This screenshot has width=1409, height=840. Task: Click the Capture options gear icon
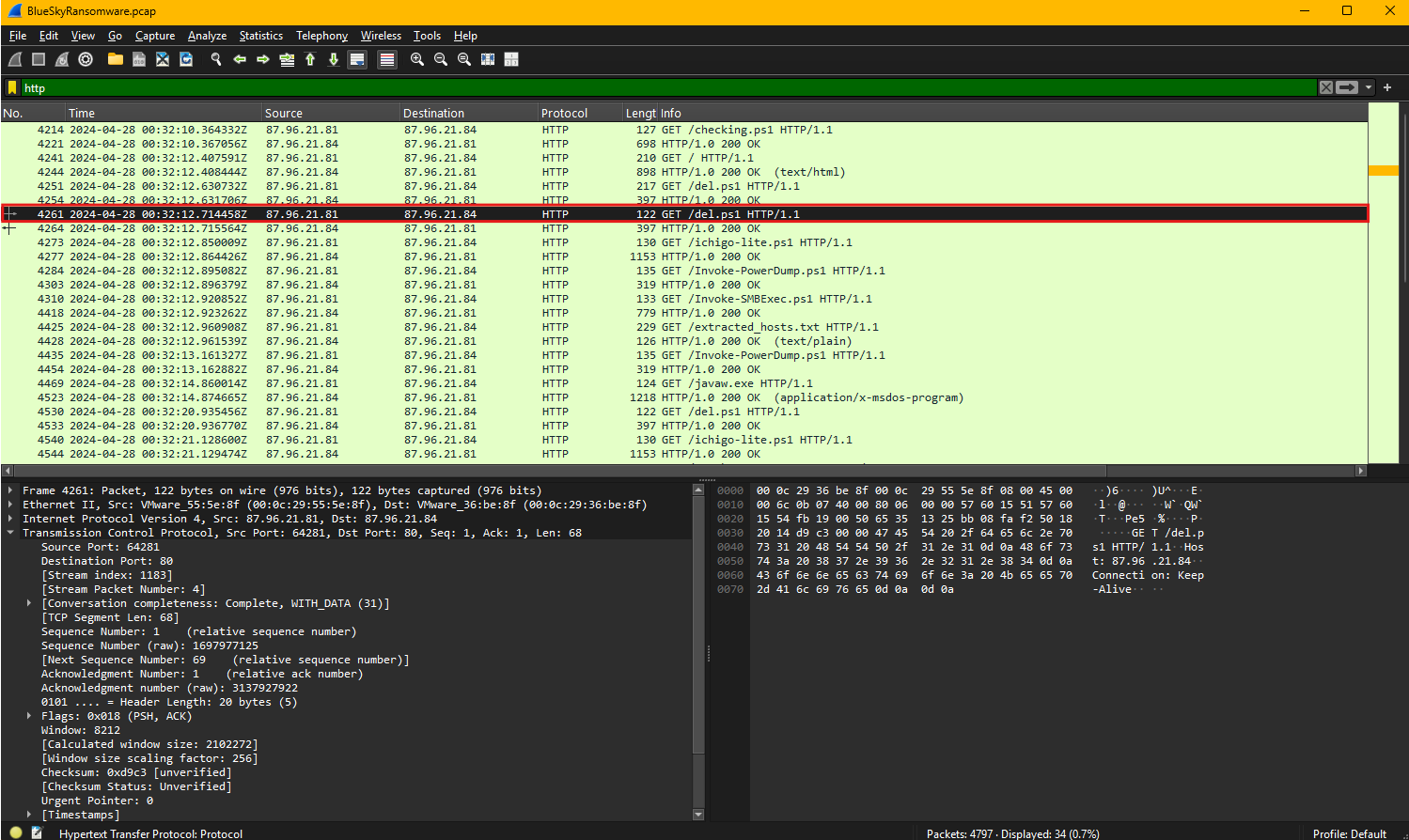86,59
